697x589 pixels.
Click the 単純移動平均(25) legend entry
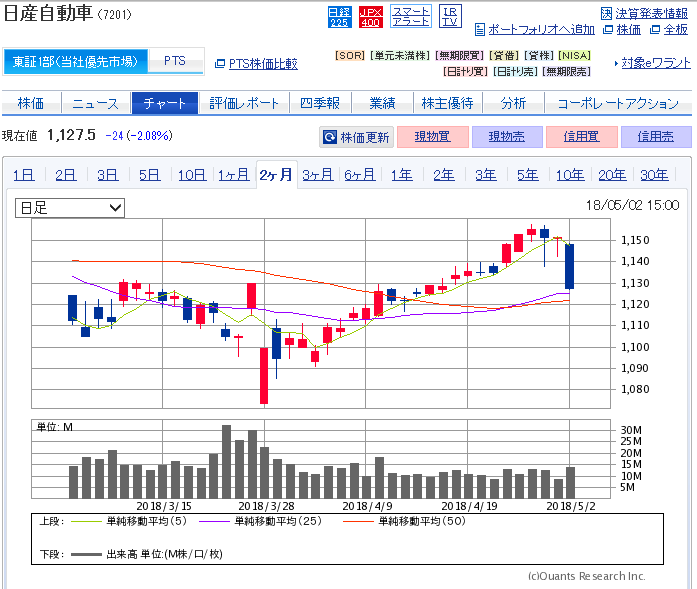260,521
